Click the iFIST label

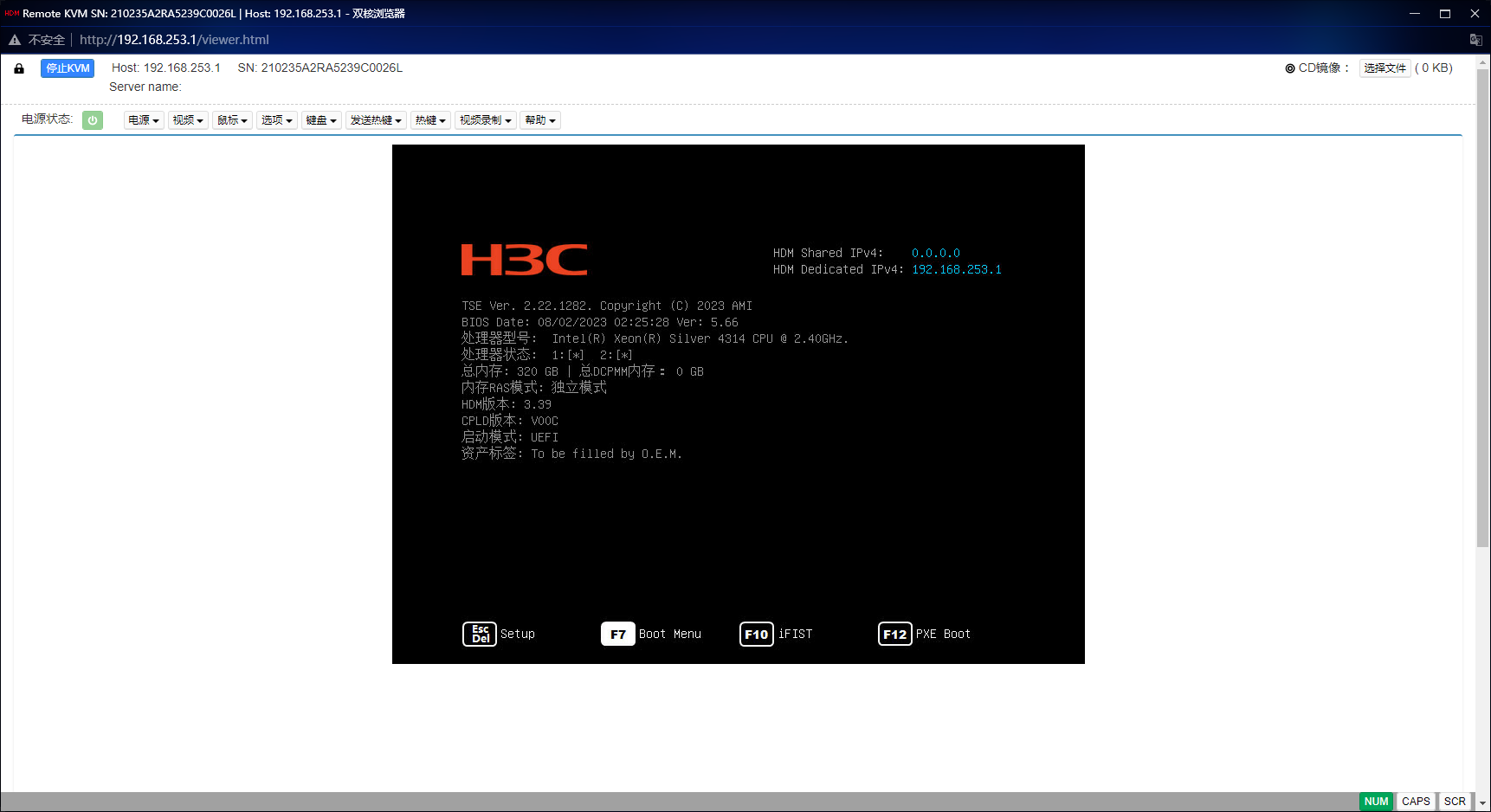(x=795, y=635)
